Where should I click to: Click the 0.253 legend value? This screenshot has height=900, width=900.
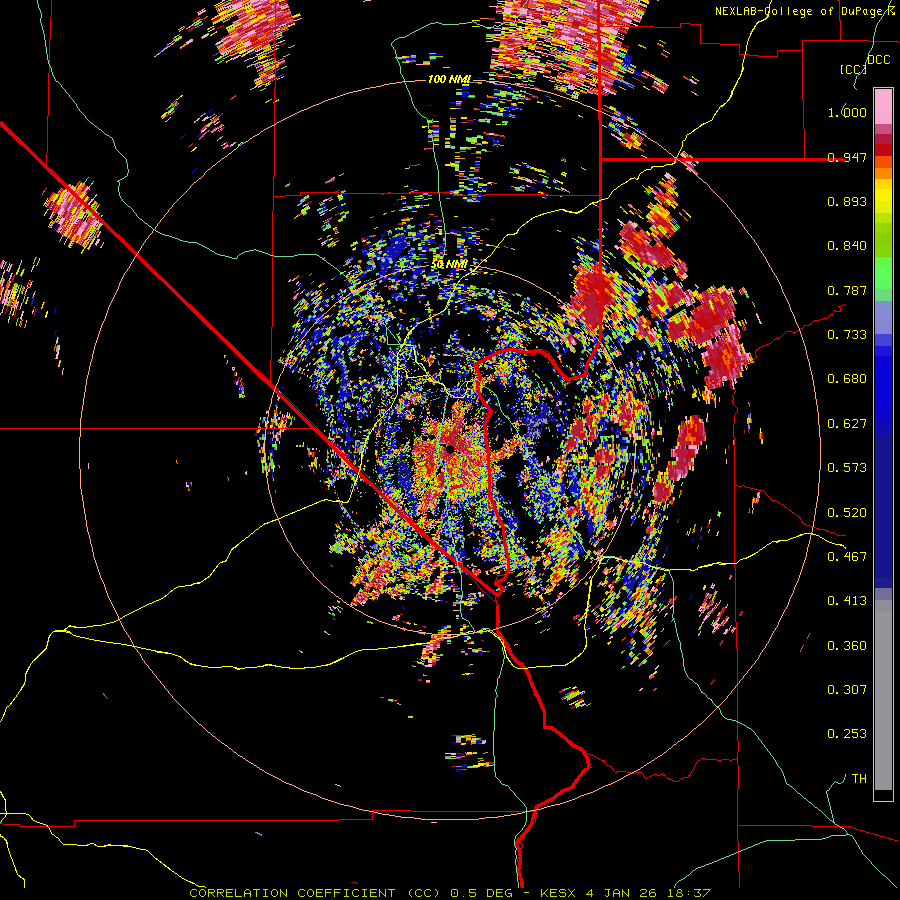point(847,734)
